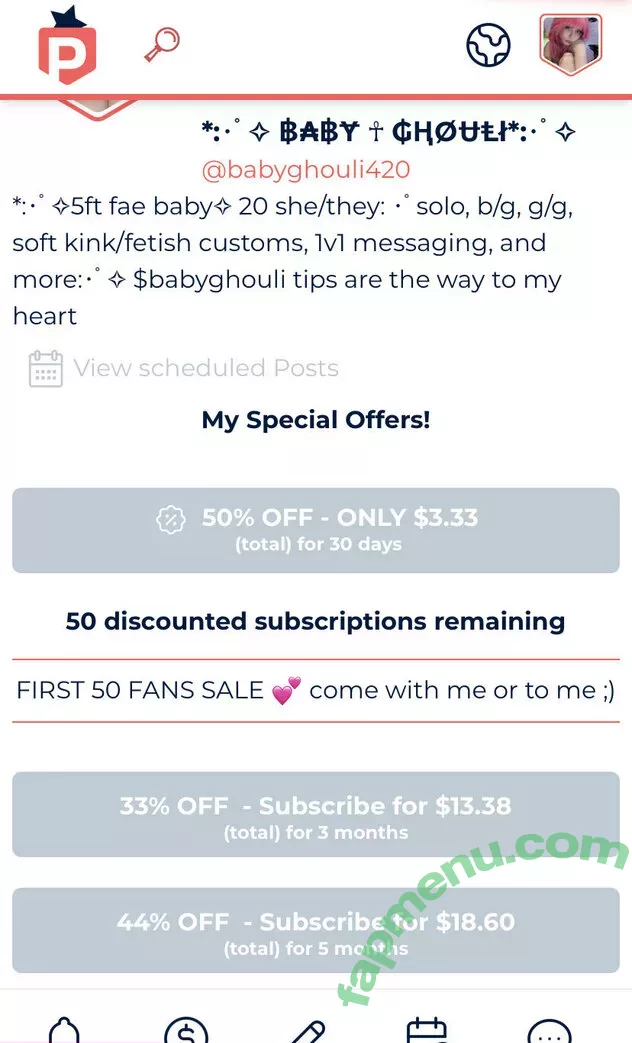Click the calendar icon beside View scheduled Posts
This screenshot has width=632, height=1043.
click(46, 369)
